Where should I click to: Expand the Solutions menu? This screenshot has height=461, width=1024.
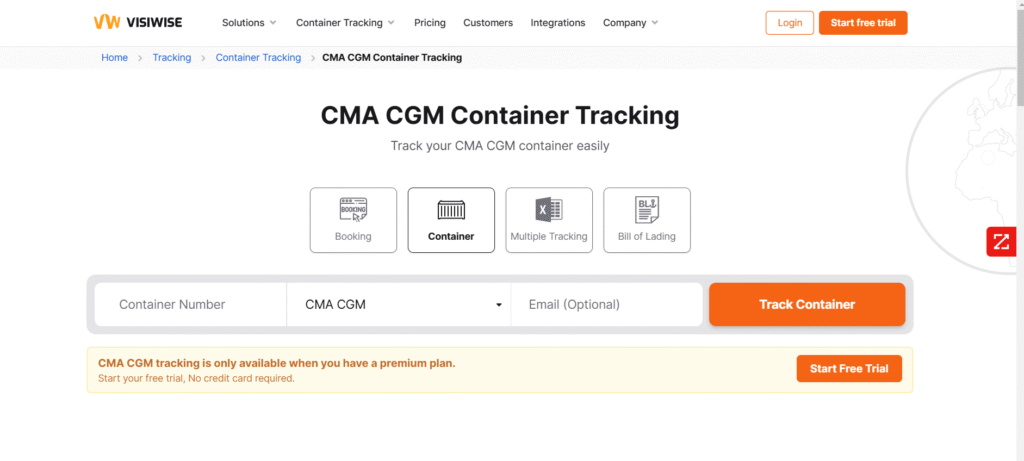pyautogui.click(x=249, y=23)
